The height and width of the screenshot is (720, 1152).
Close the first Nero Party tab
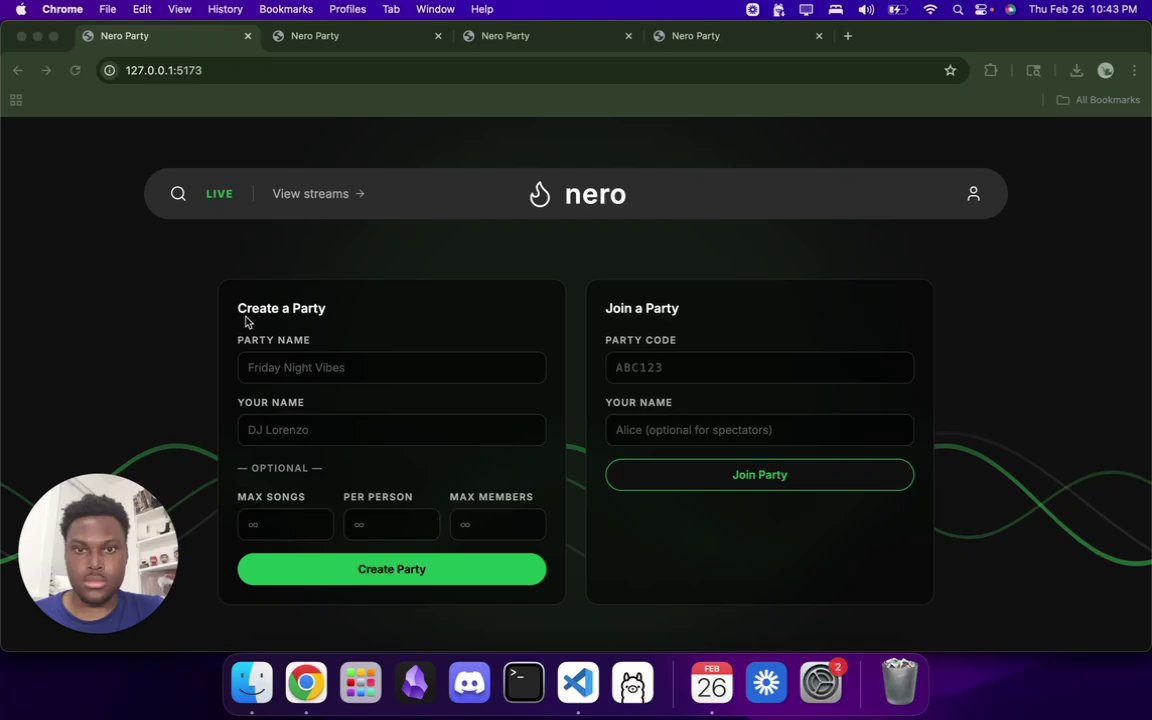(x=248, y=36)
